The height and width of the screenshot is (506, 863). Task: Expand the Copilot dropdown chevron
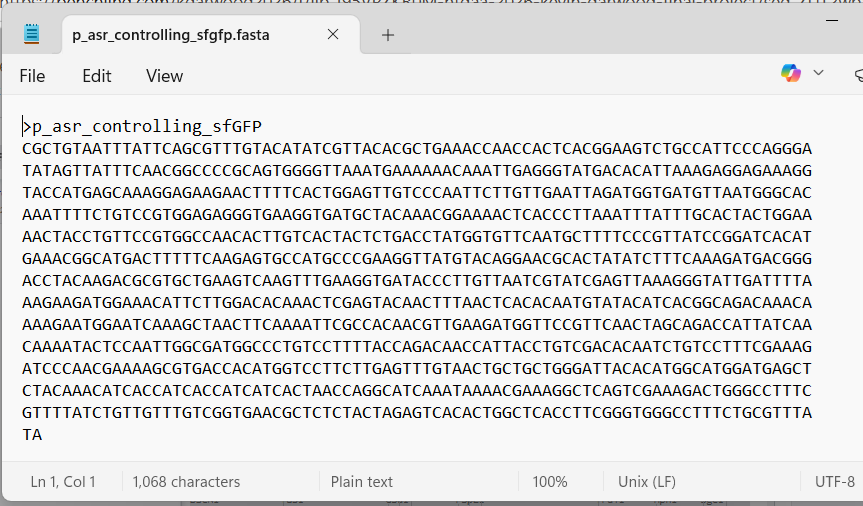pyautogui.click(x=818, y=73)
